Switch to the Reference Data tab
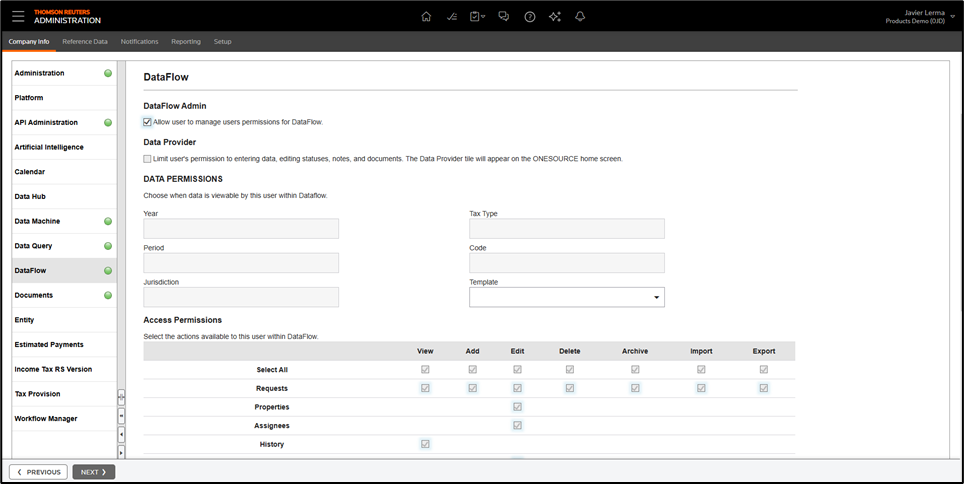964x484 pixels. tap(85, 42)
